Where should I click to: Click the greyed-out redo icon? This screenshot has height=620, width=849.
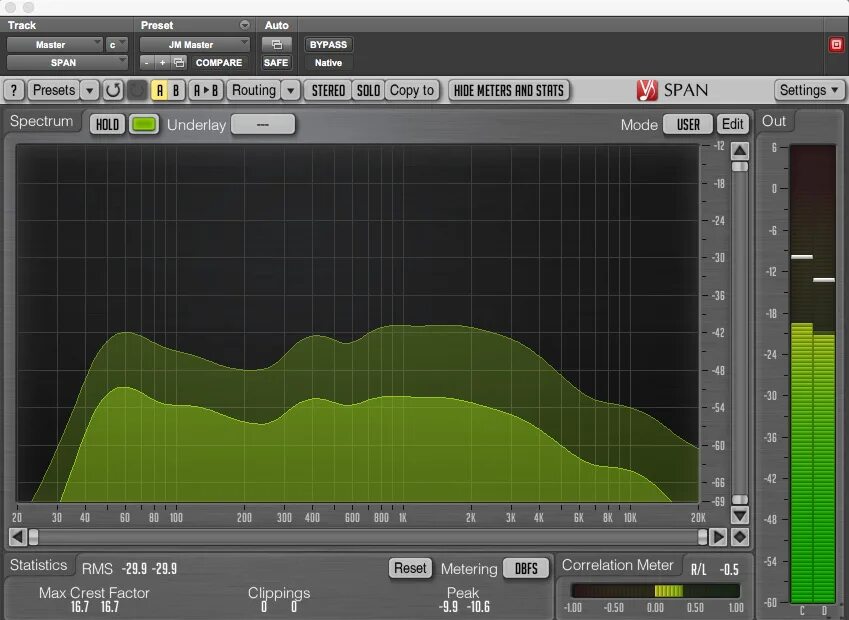pos(136,90)
